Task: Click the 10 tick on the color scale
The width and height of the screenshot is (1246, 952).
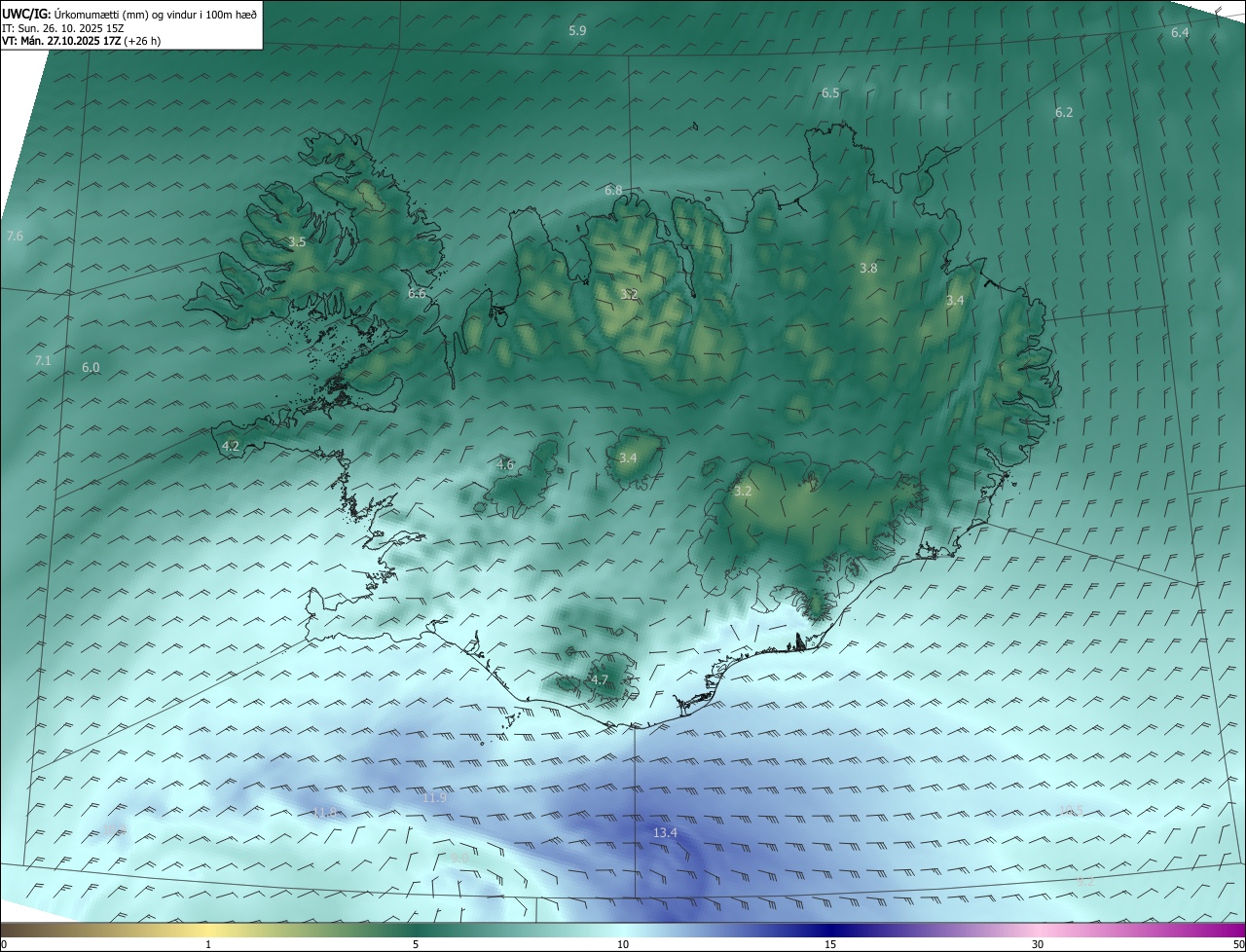Action: [x=623, y=944]
